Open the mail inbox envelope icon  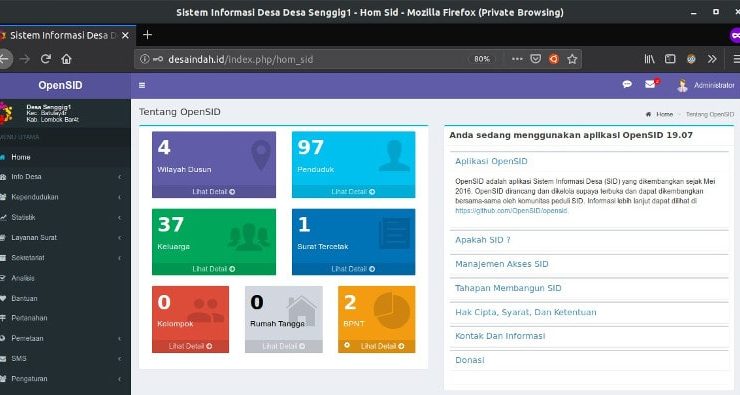pyautogui.click(x=650, y=84)
